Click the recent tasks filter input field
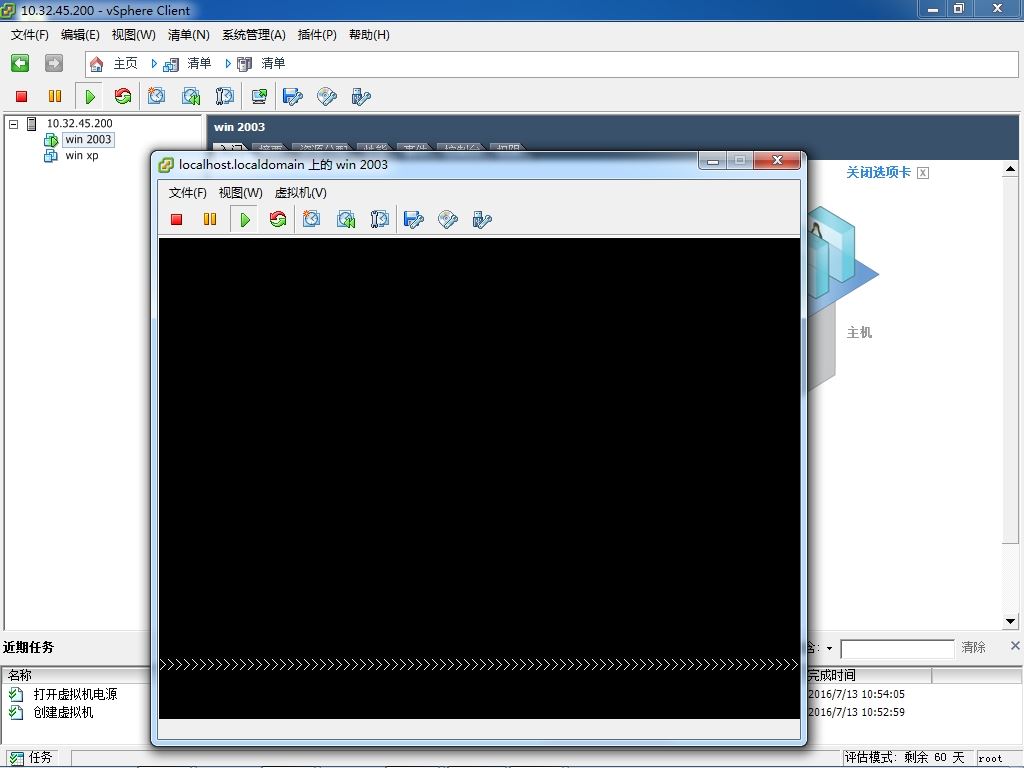 (897, 648)
